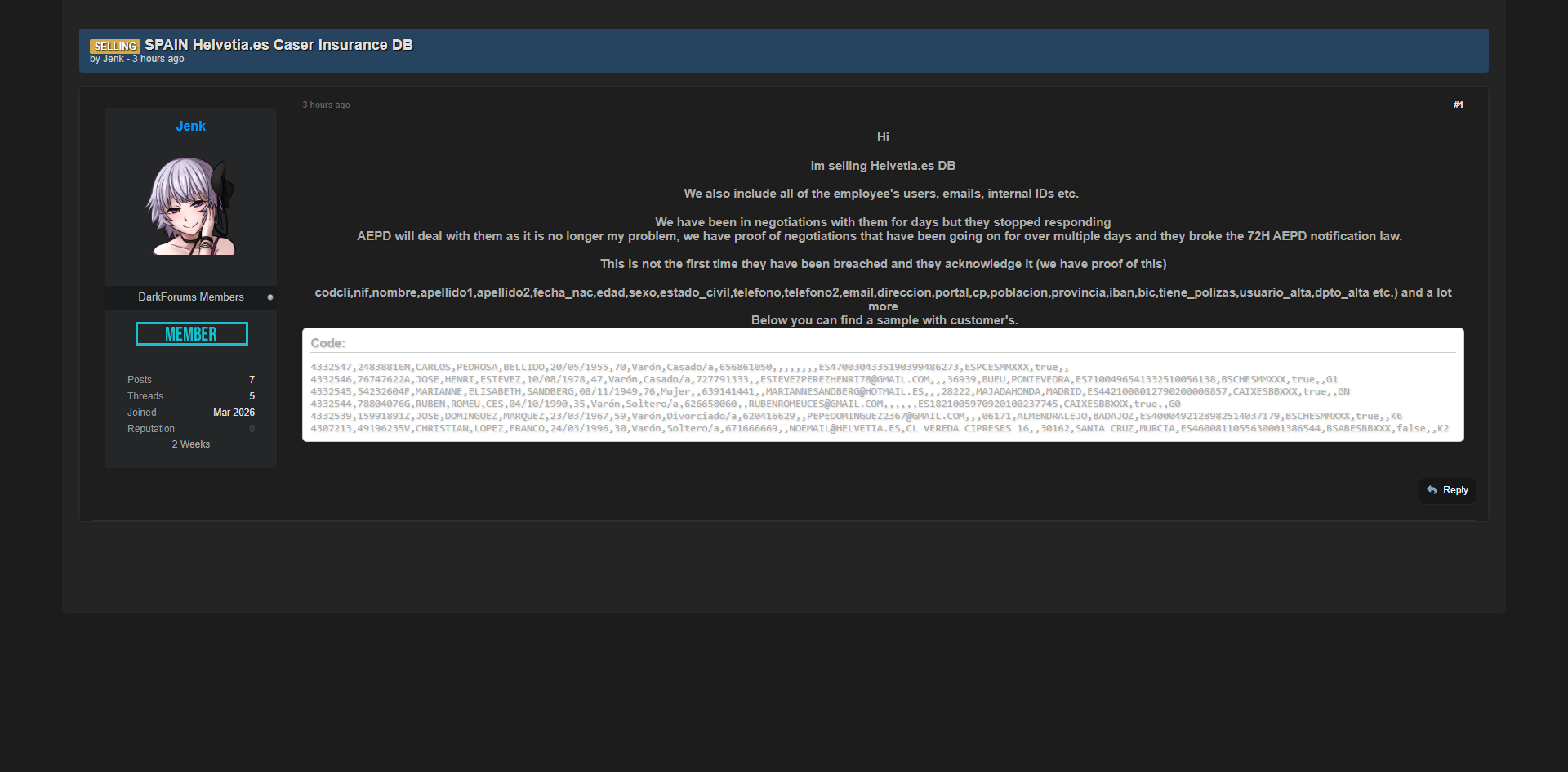1568x772 pixels.
Task: Click the Joined date 'Mar 2026'
Action: (x=234, y=413)
